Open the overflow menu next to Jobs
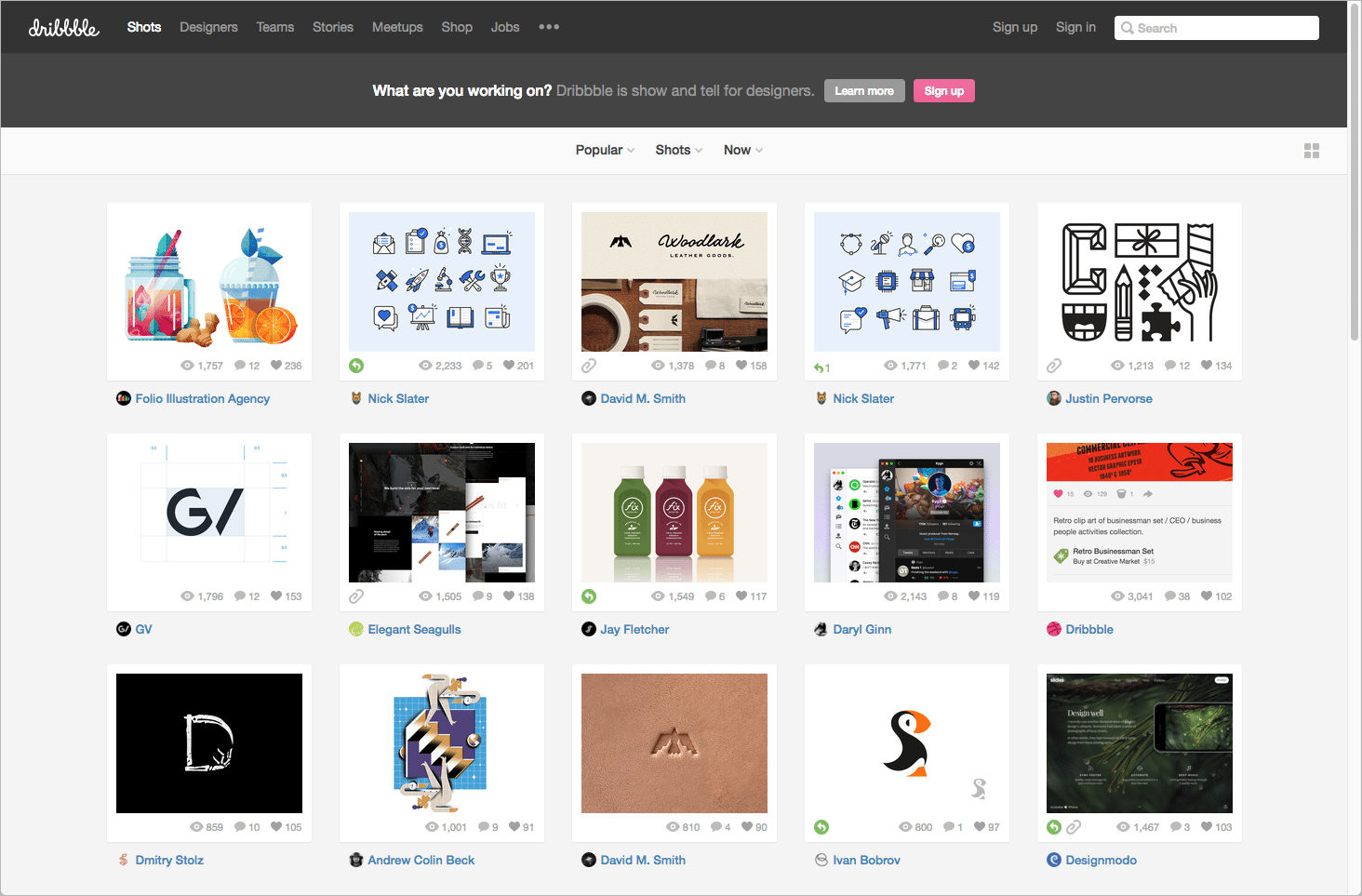This screenshot has height=896, width=1362. (x=548, y=27)
